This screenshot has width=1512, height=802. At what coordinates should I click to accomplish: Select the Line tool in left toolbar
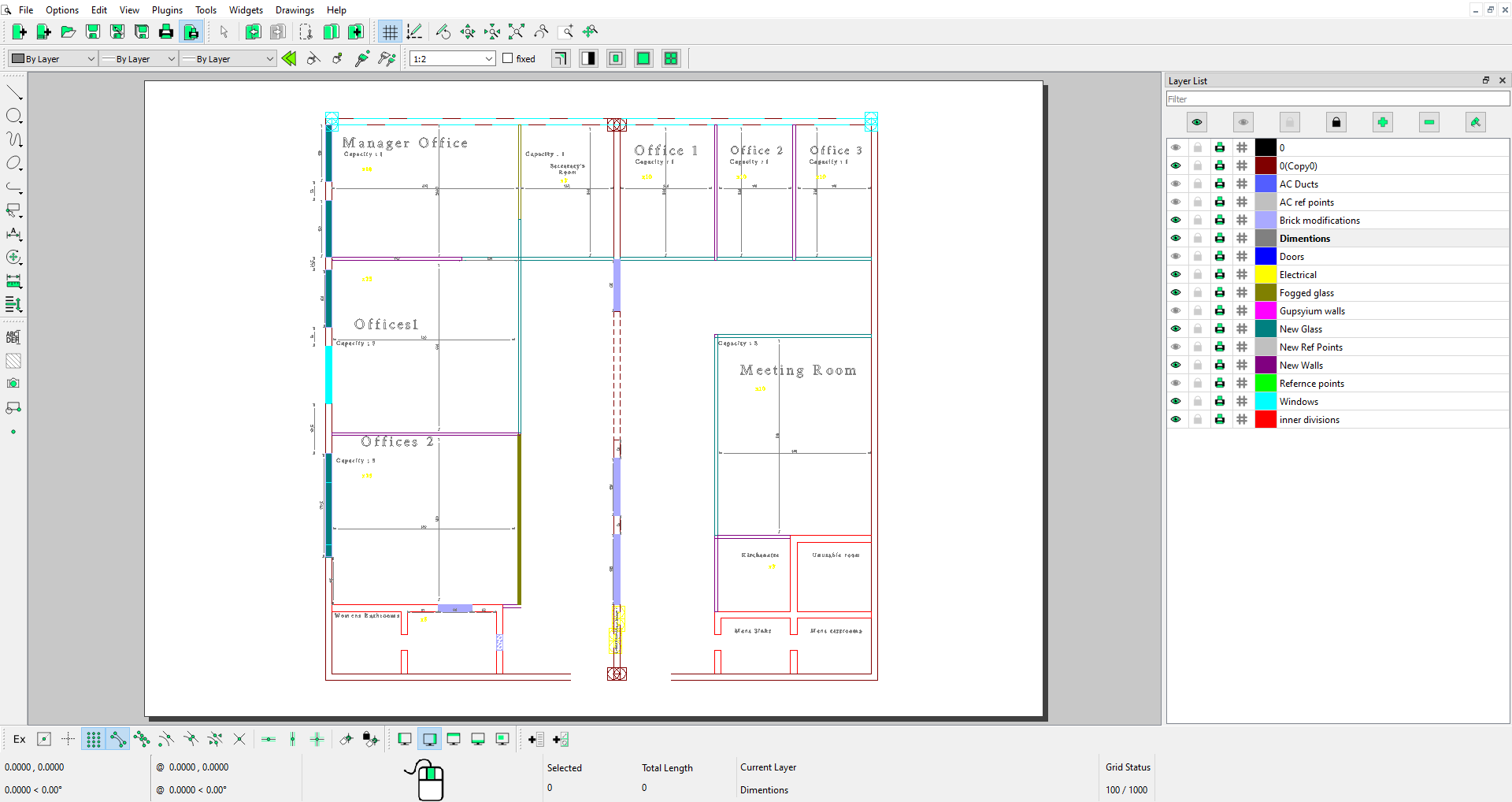tap(14, 92)
